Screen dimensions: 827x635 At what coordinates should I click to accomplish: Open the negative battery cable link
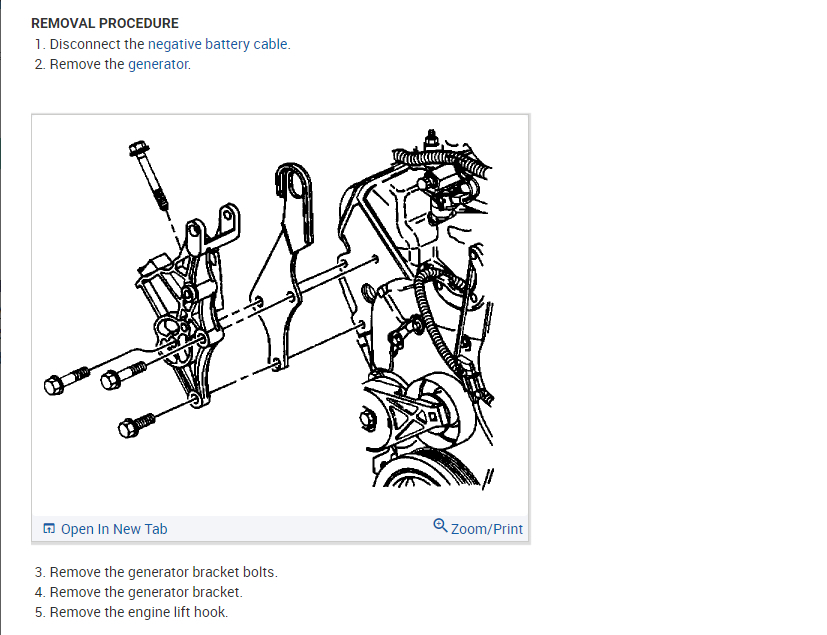pyautogui.click(x=218, y=44)
